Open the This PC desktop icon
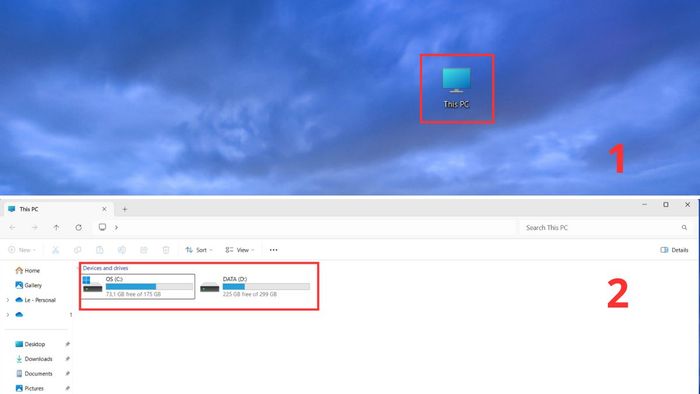 (x=456, y=88)
